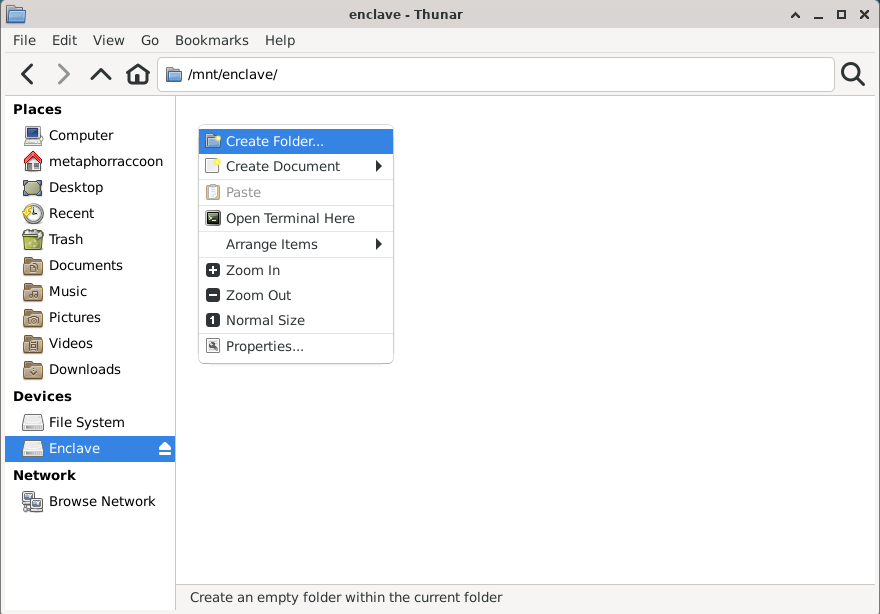Select Browse Network in the sidebar
Image resolution: width=880 pixels, height=614 pixels.
click(x=101, y=501)
